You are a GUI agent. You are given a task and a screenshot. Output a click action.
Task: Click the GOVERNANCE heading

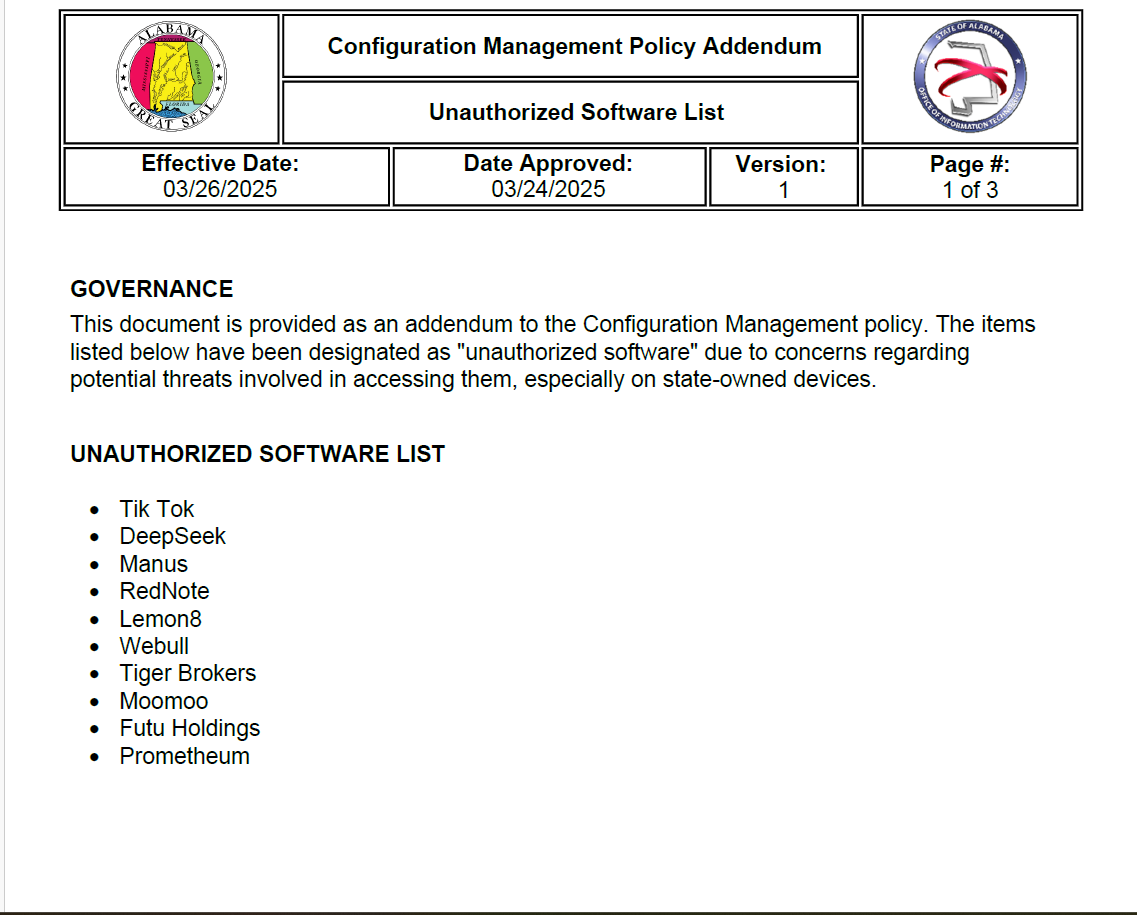[152, 289]
